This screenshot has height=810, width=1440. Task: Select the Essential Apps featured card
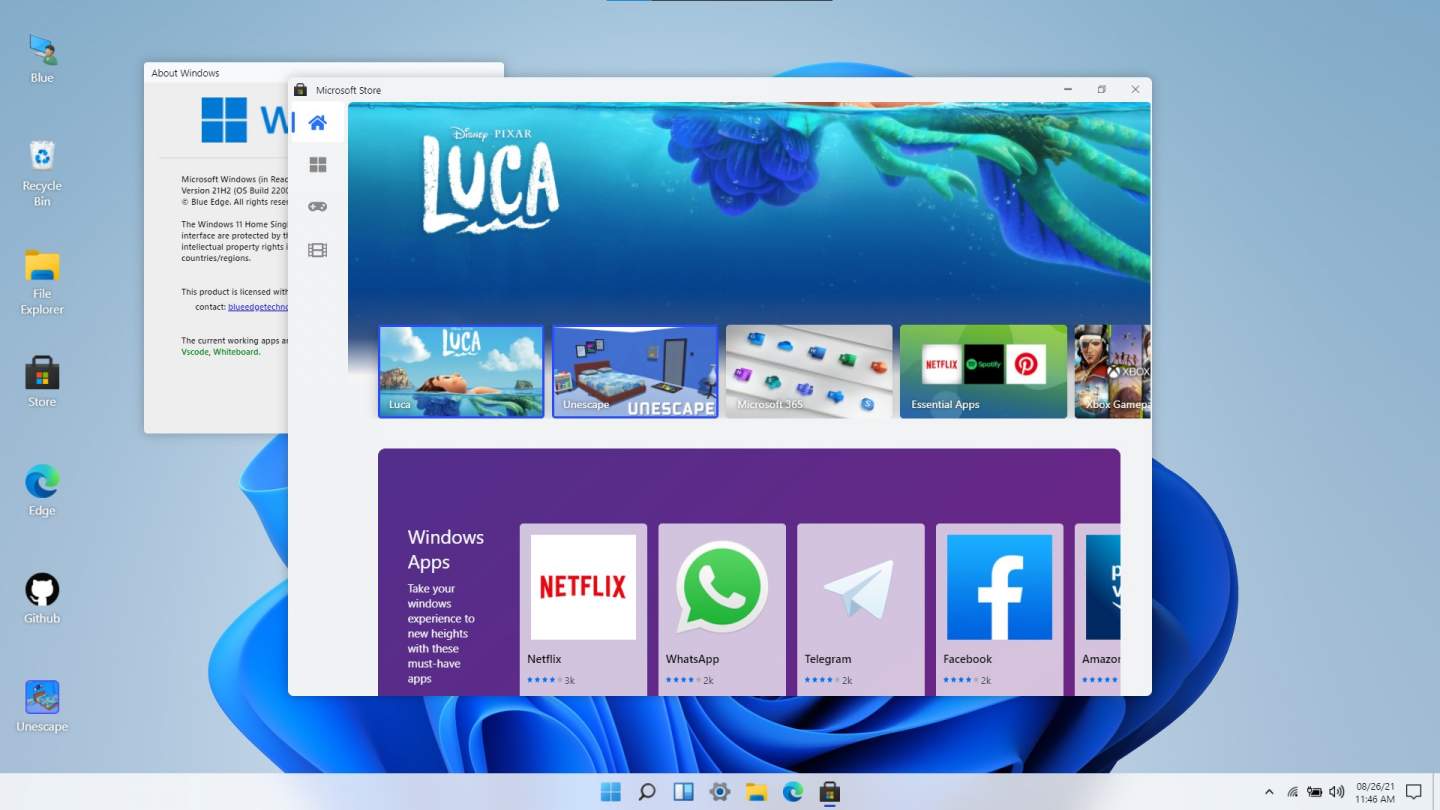point(983,371)
